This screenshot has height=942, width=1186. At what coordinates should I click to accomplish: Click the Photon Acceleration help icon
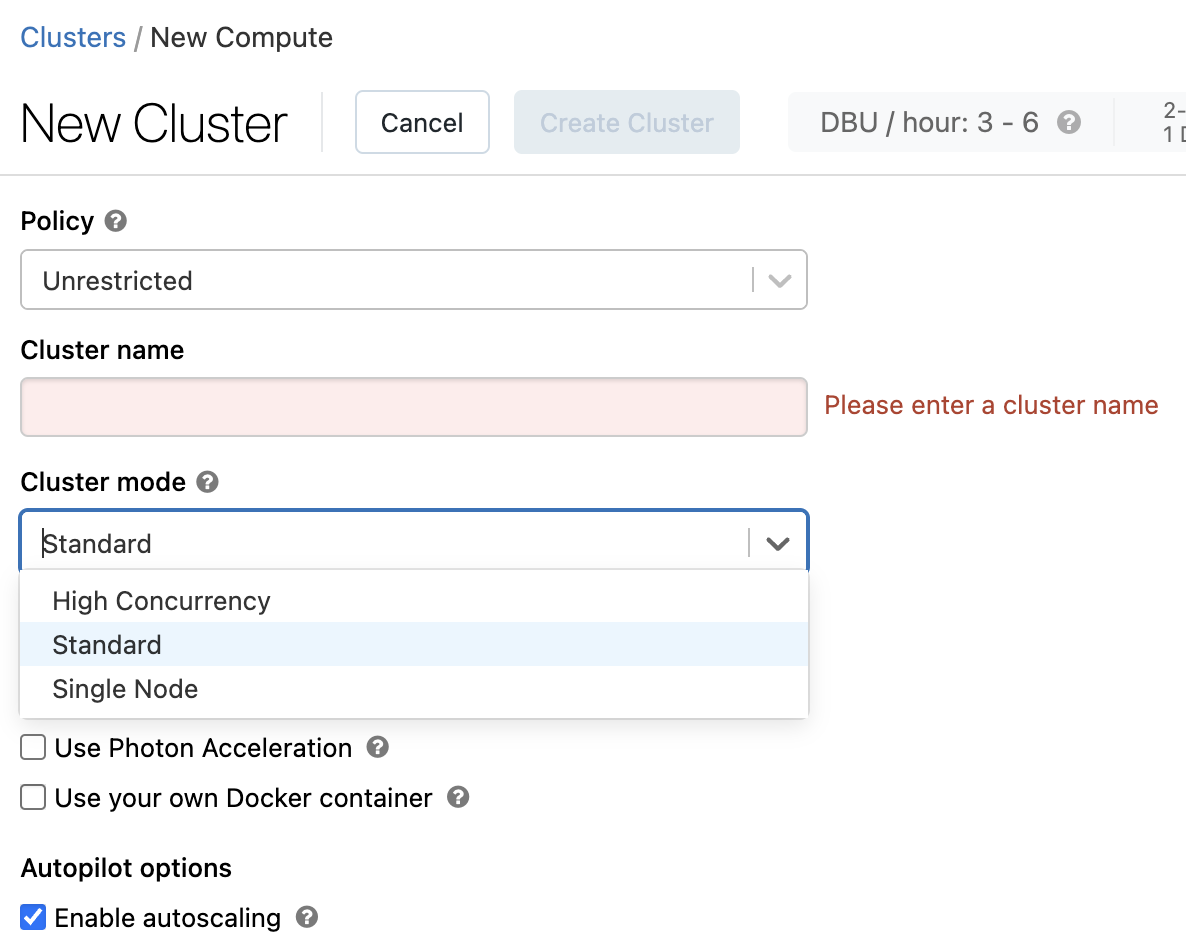tap(377, 747)
